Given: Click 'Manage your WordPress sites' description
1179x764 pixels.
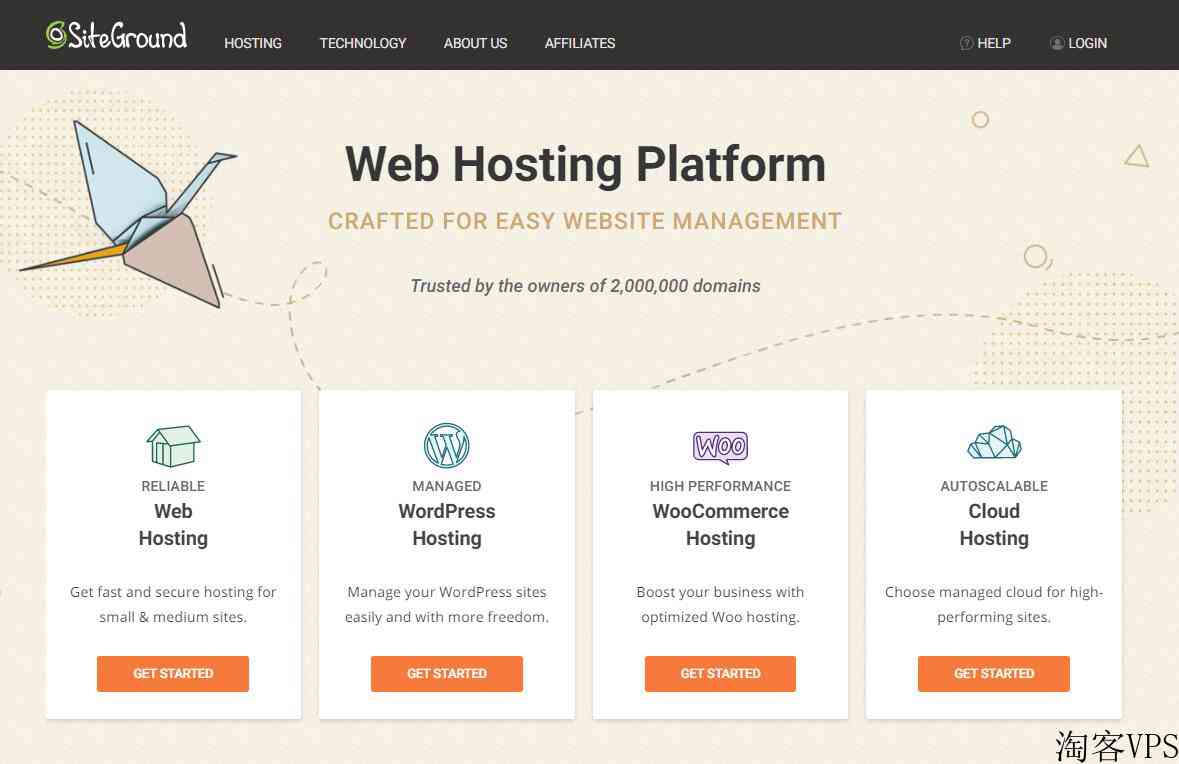Looking at the screenshot, I should 447,605.
